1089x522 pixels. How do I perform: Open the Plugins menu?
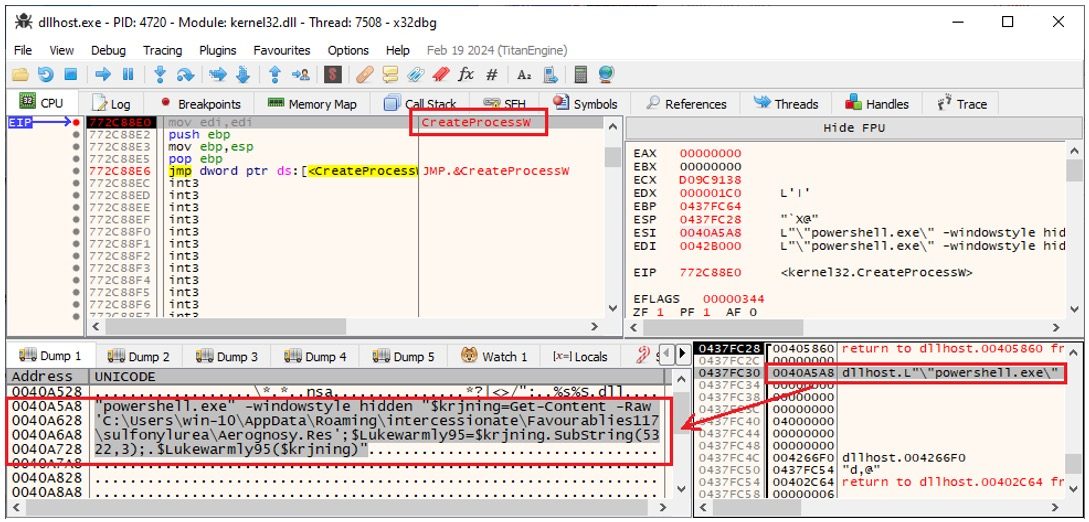(x=217, y=50)
